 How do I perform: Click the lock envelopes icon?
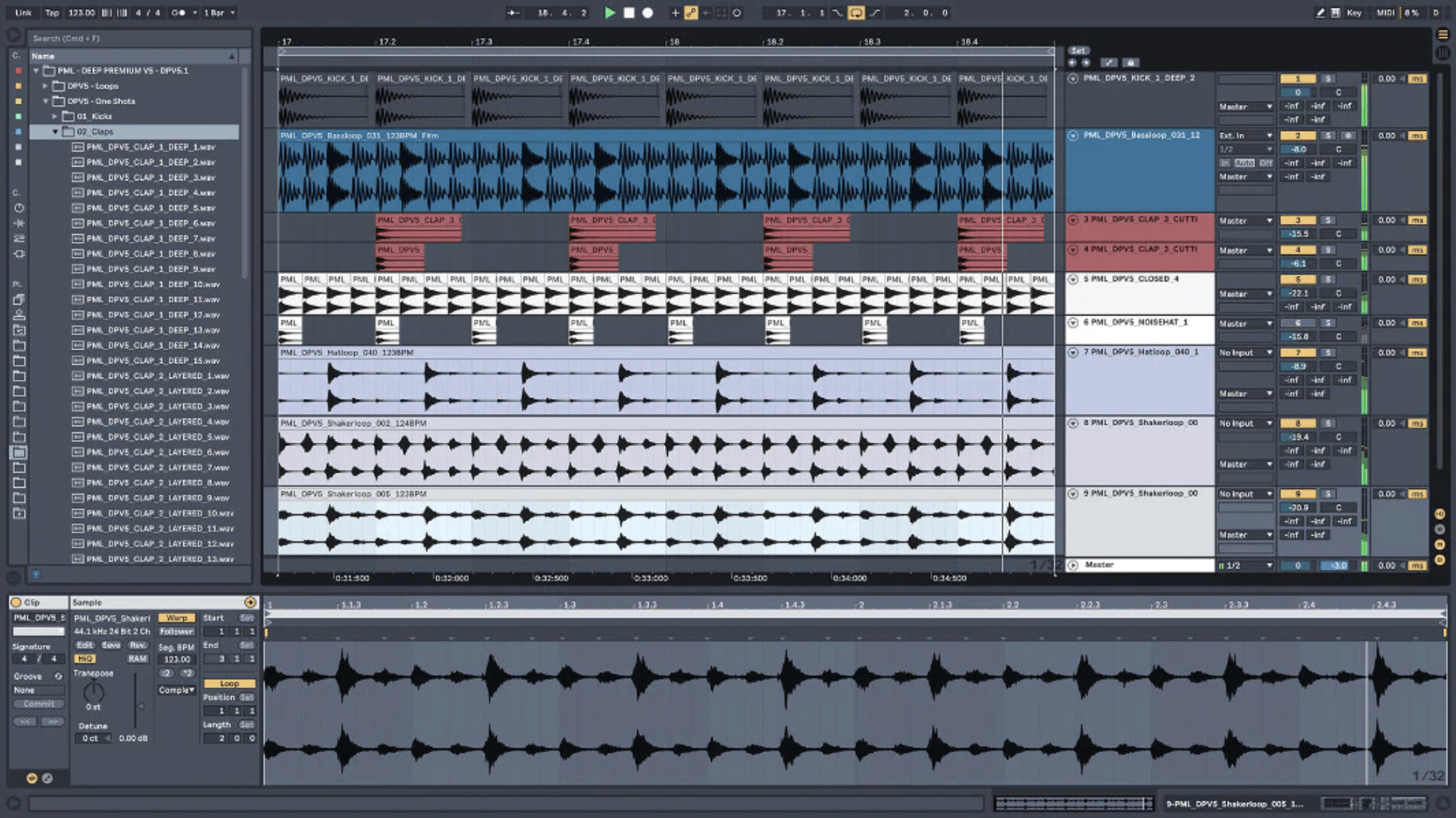click(x=1130, y=62)
